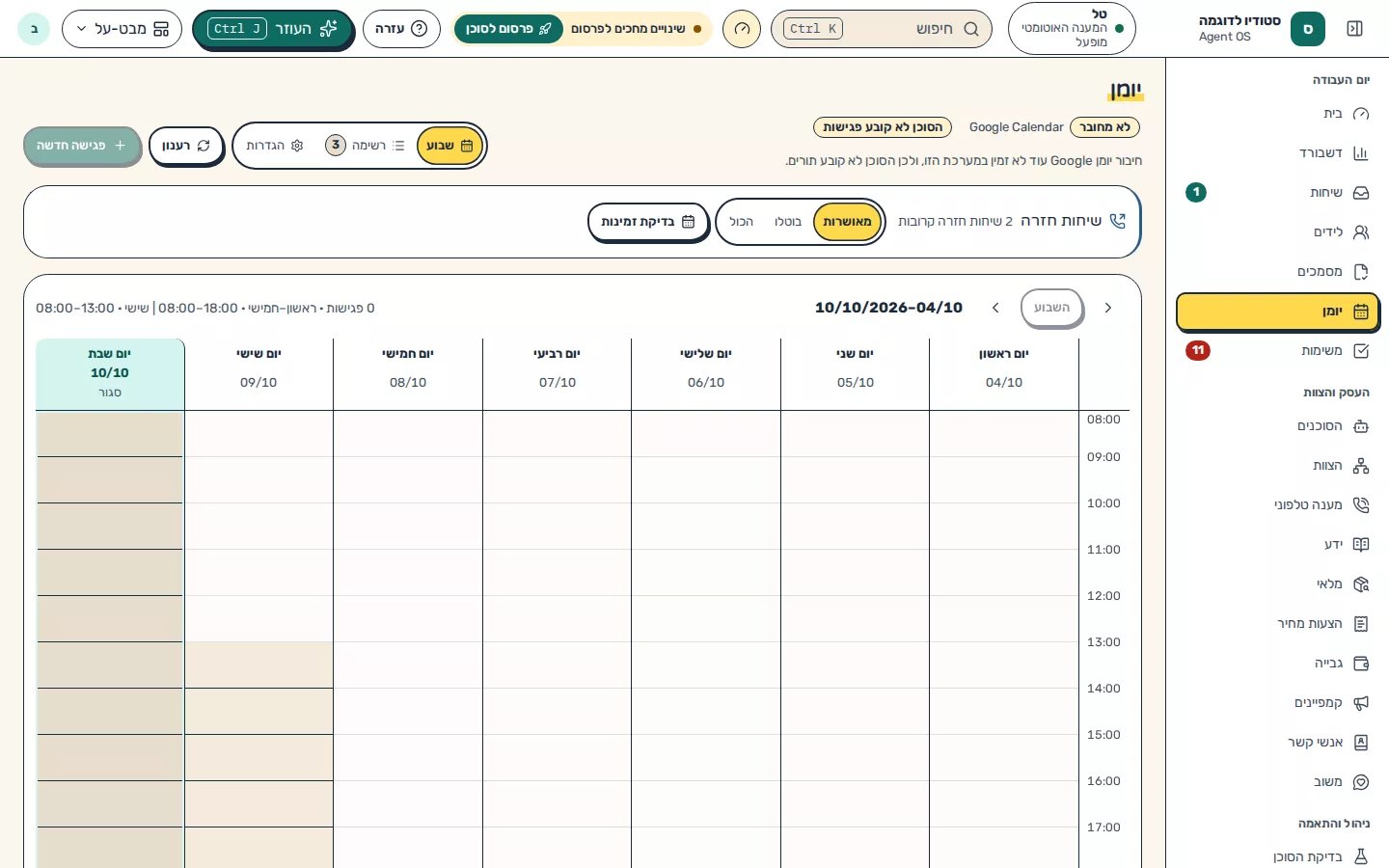Go to previous week arrow

coord(1108,308)
